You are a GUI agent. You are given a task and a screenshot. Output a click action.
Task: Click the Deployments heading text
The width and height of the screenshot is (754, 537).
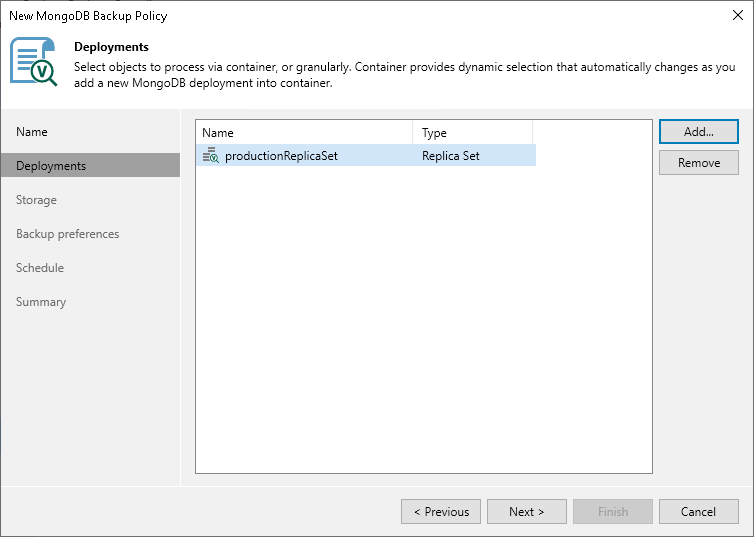[x=111, y=47]
